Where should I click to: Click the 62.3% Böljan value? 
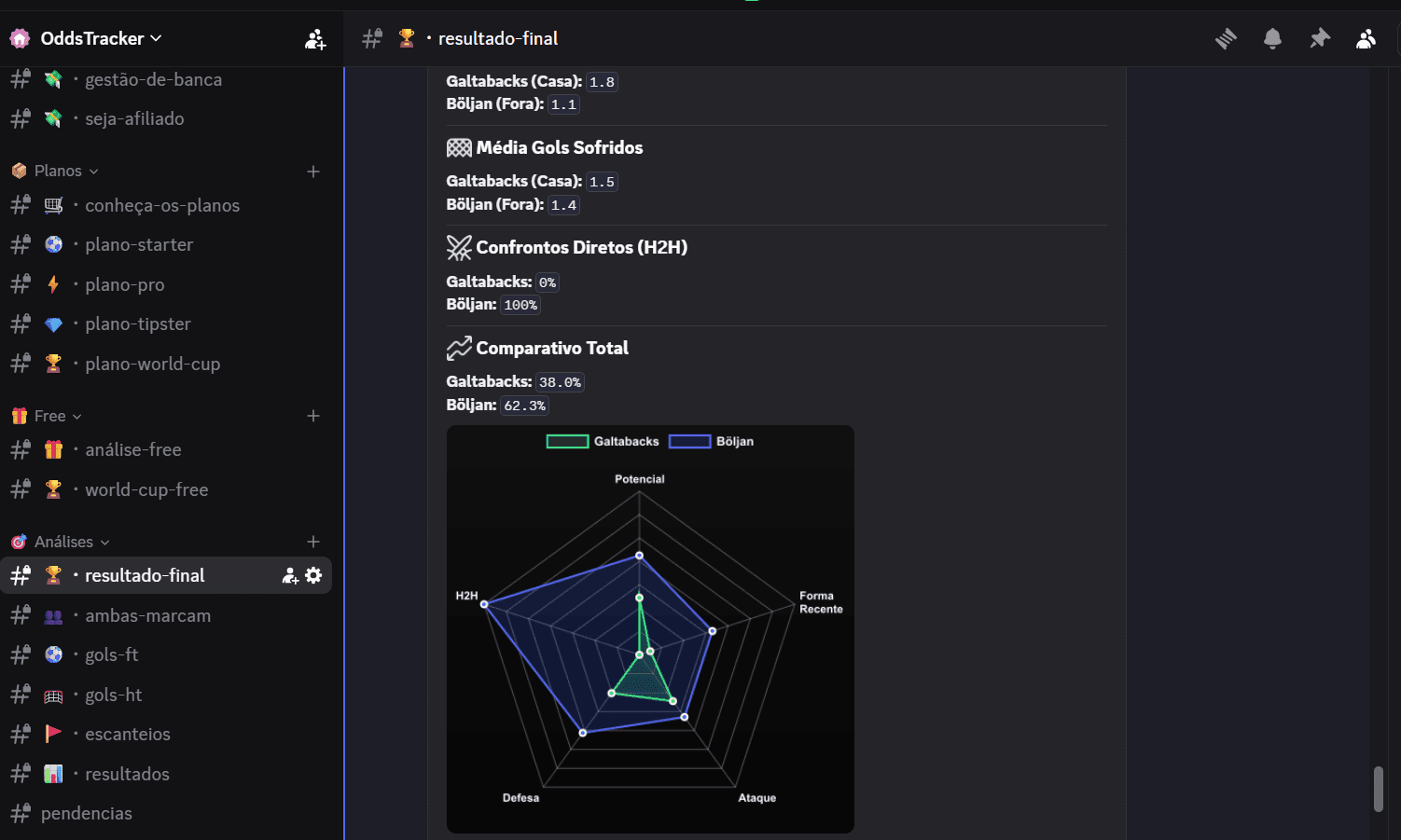pyautogui.click(x=524, y=406)
